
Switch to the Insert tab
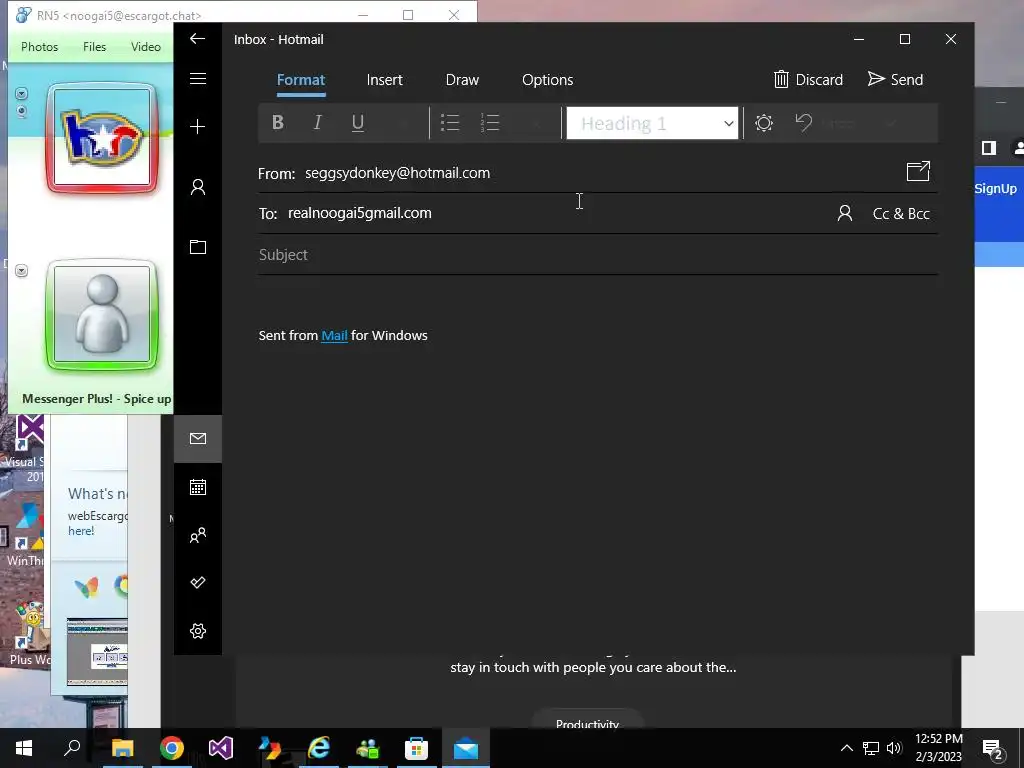point(385,80)
